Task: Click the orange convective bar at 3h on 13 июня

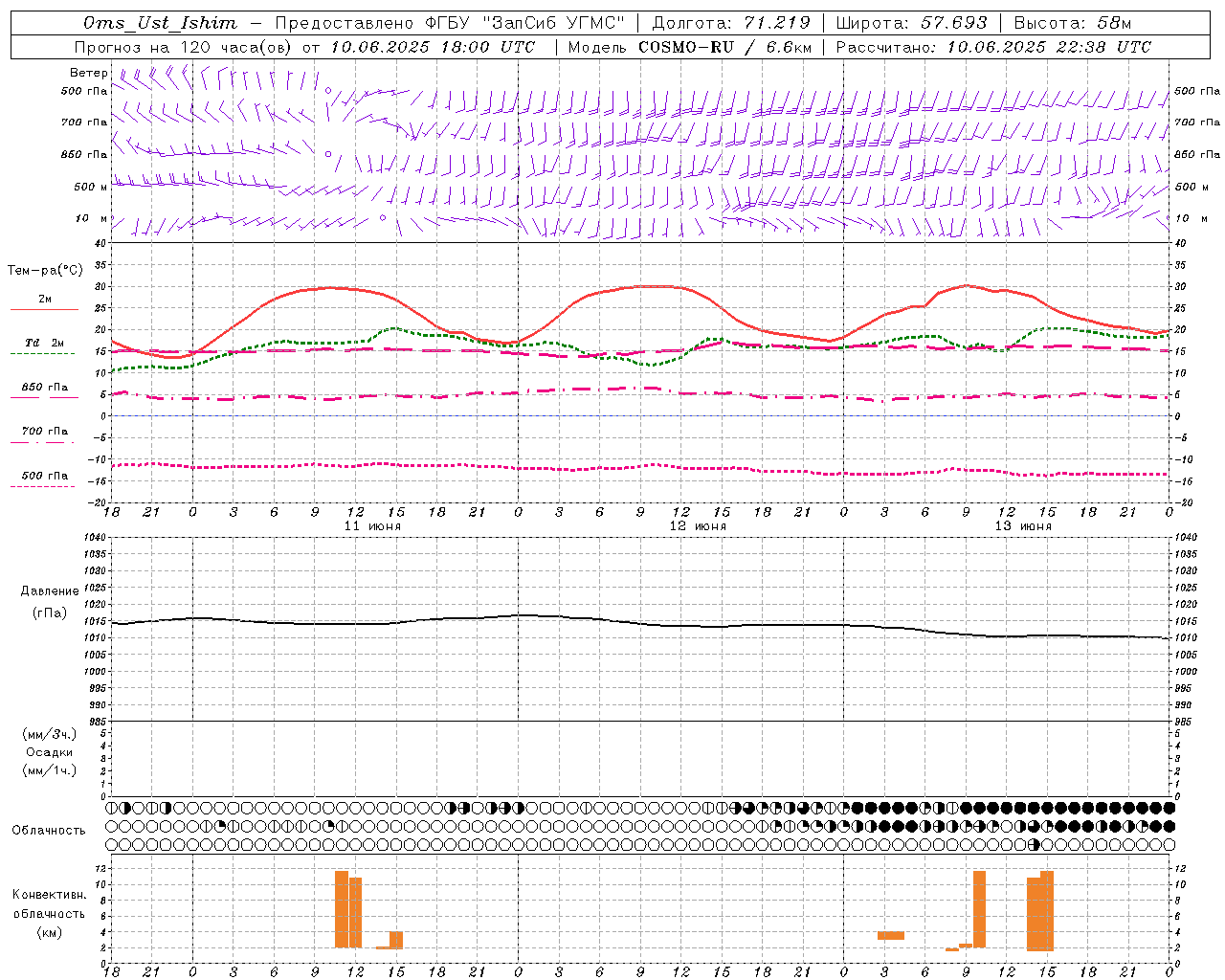Action: (891, 935)
